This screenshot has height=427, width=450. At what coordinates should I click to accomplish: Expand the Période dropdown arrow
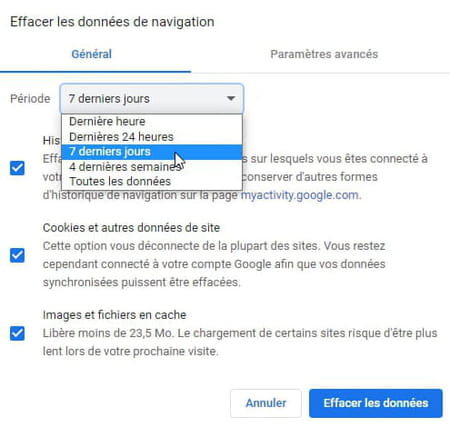pyautogui.click(x=231, y=98)
